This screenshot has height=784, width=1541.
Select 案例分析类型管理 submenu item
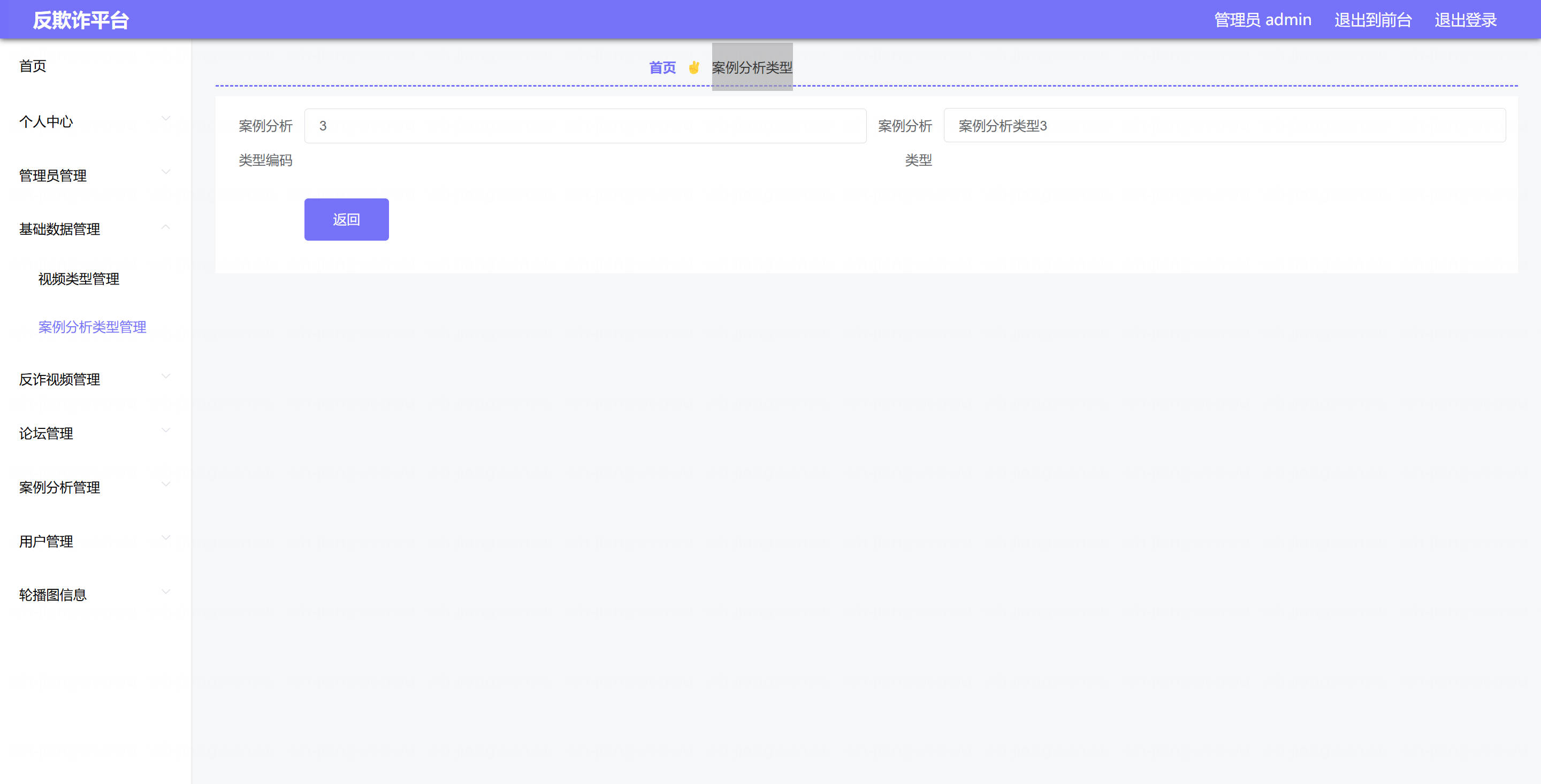pyautogui.click(x=92, y=327)
